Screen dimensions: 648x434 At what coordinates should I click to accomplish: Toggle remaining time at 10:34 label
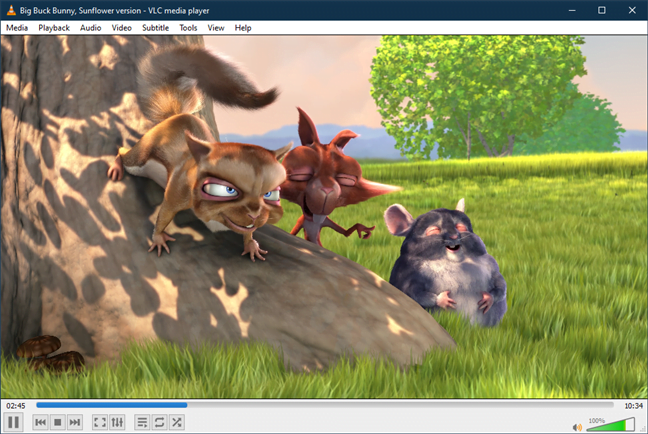pos(633,406)
